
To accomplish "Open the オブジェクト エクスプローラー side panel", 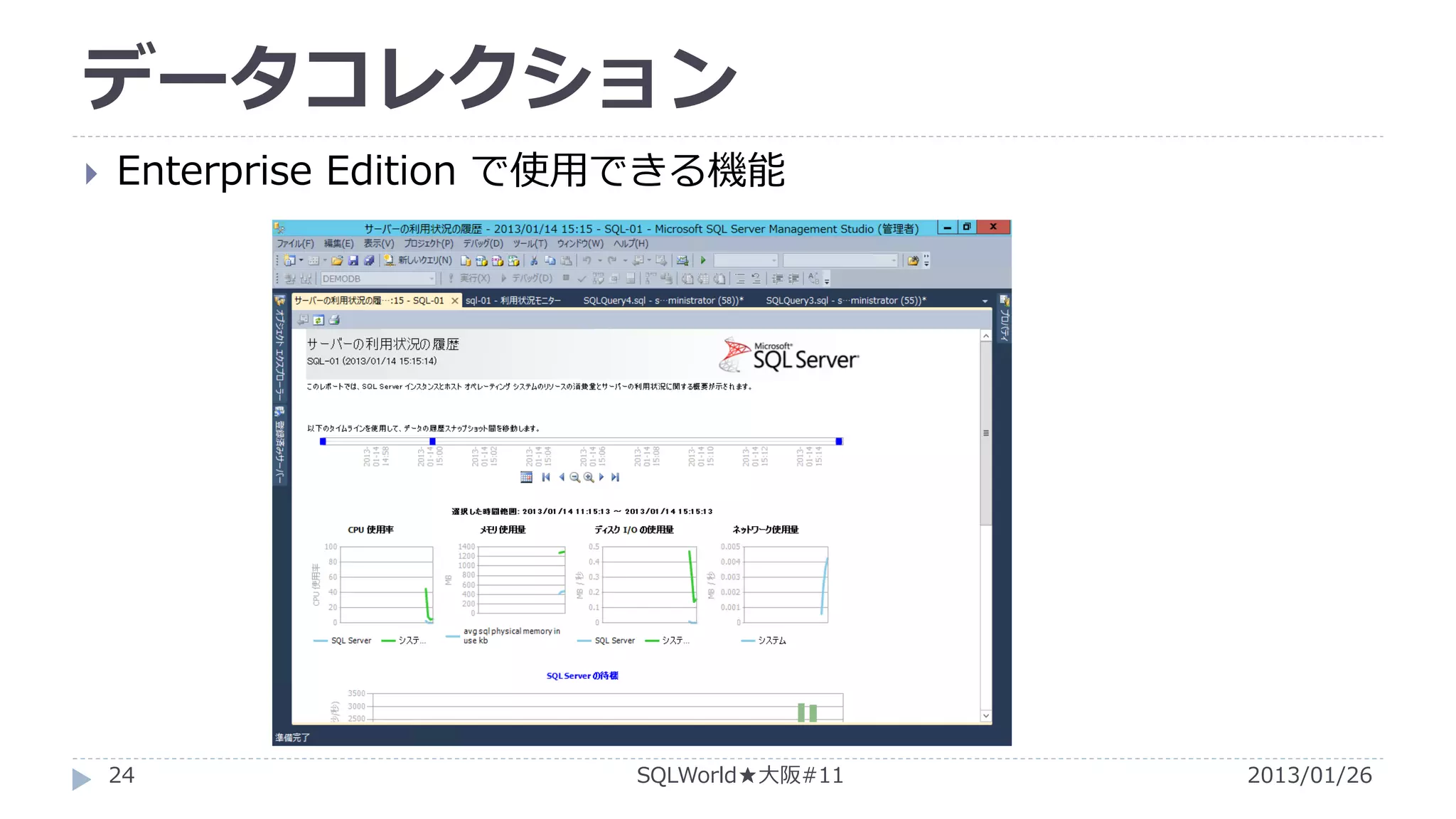I will pyautogui.click(x=280, y=348).
